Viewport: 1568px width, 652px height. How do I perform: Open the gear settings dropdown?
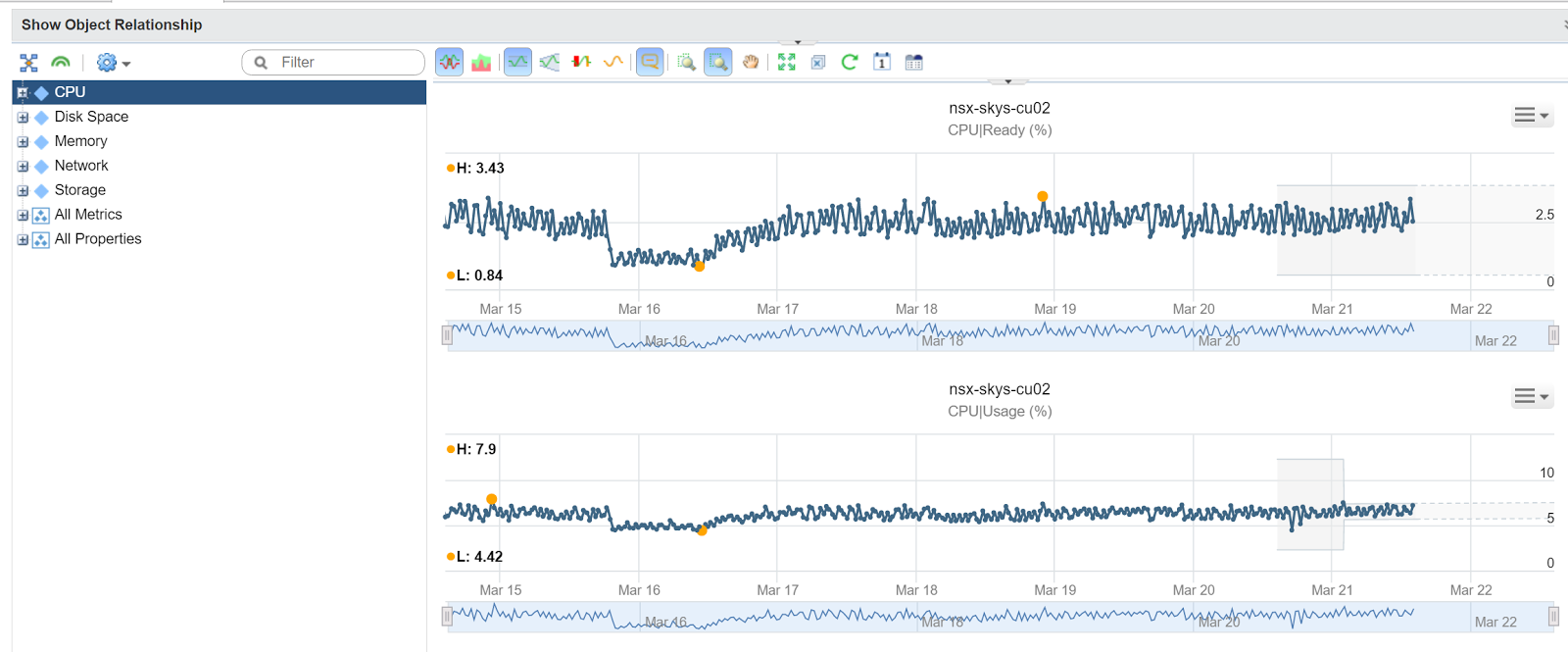coord(113,63)
